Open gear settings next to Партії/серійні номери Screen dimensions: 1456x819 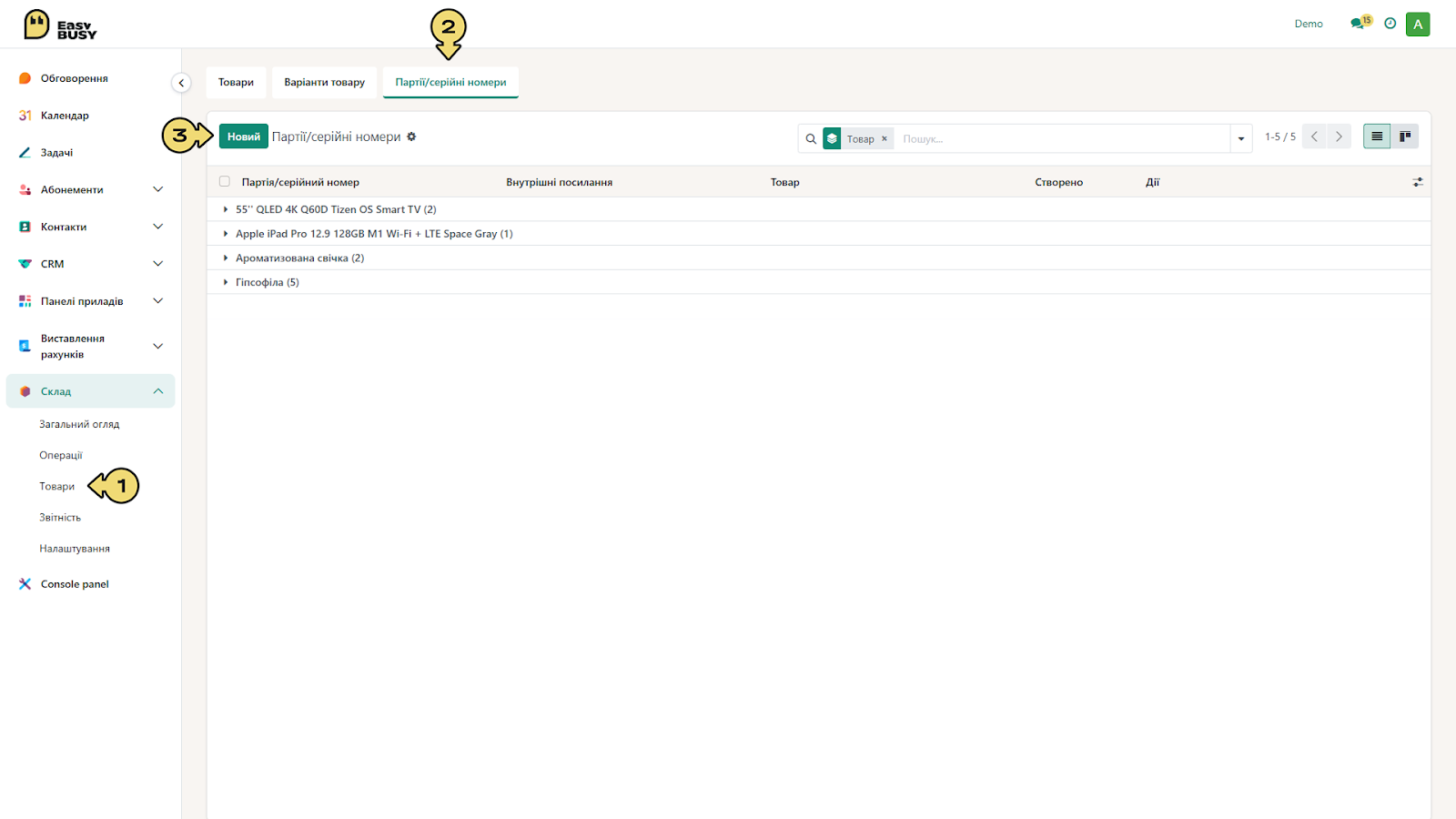411,136
